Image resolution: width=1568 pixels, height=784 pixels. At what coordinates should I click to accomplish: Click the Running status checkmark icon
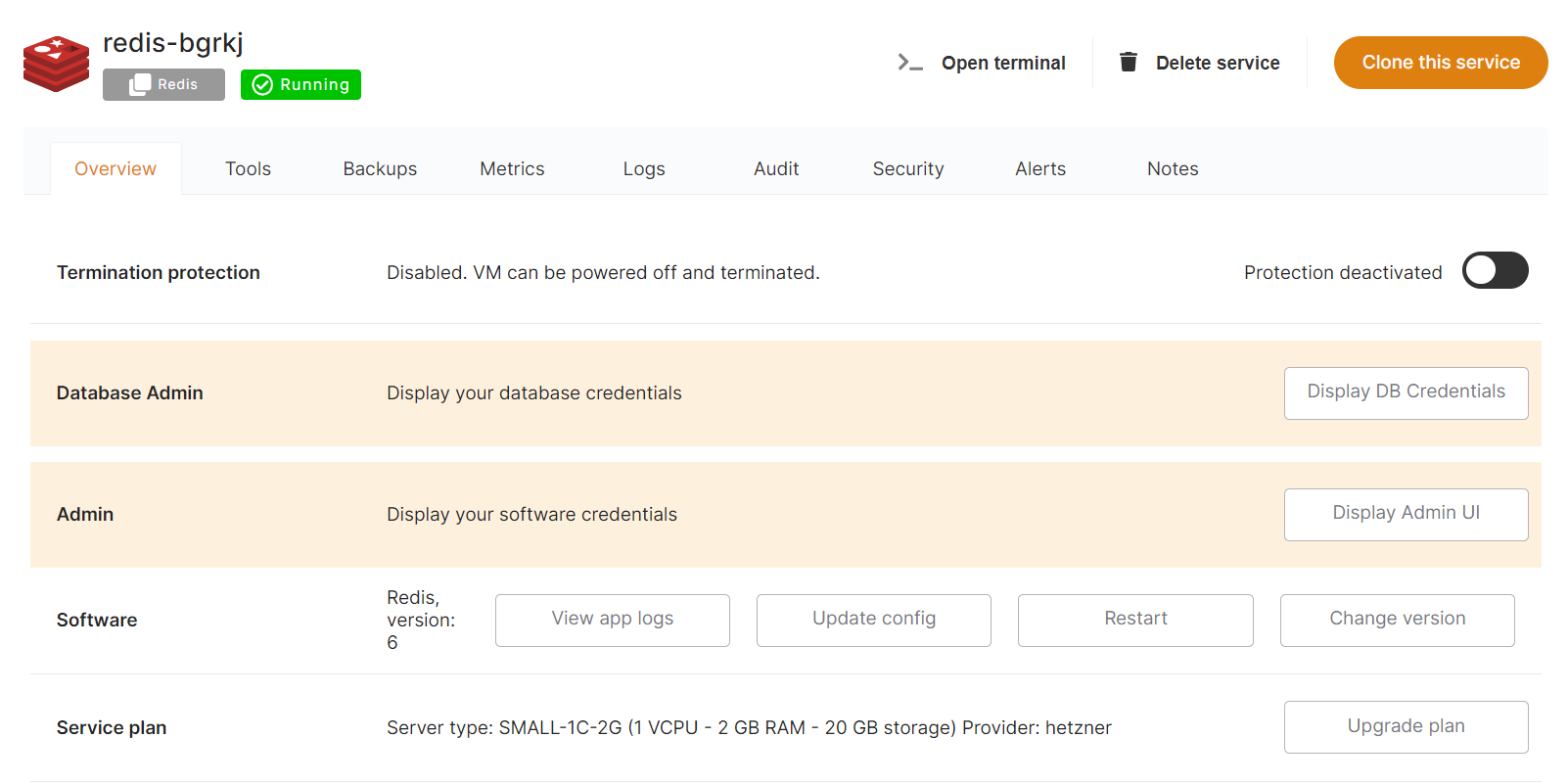click(262, 85)
